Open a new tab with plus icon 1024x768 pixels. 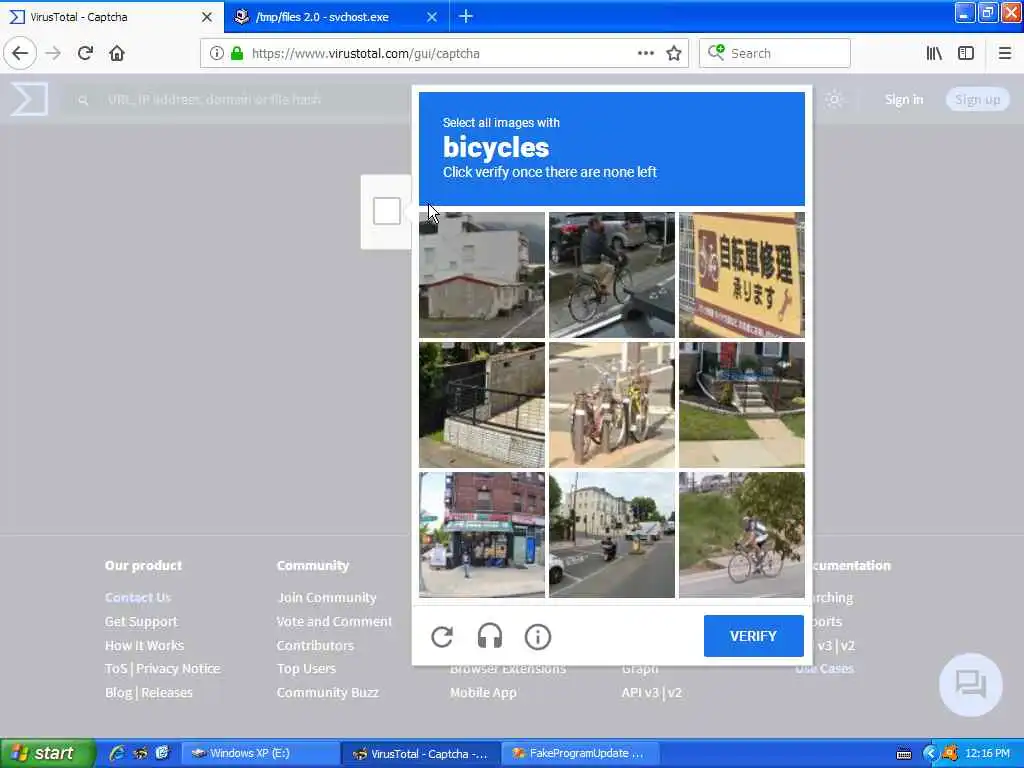tap(466, 16)
